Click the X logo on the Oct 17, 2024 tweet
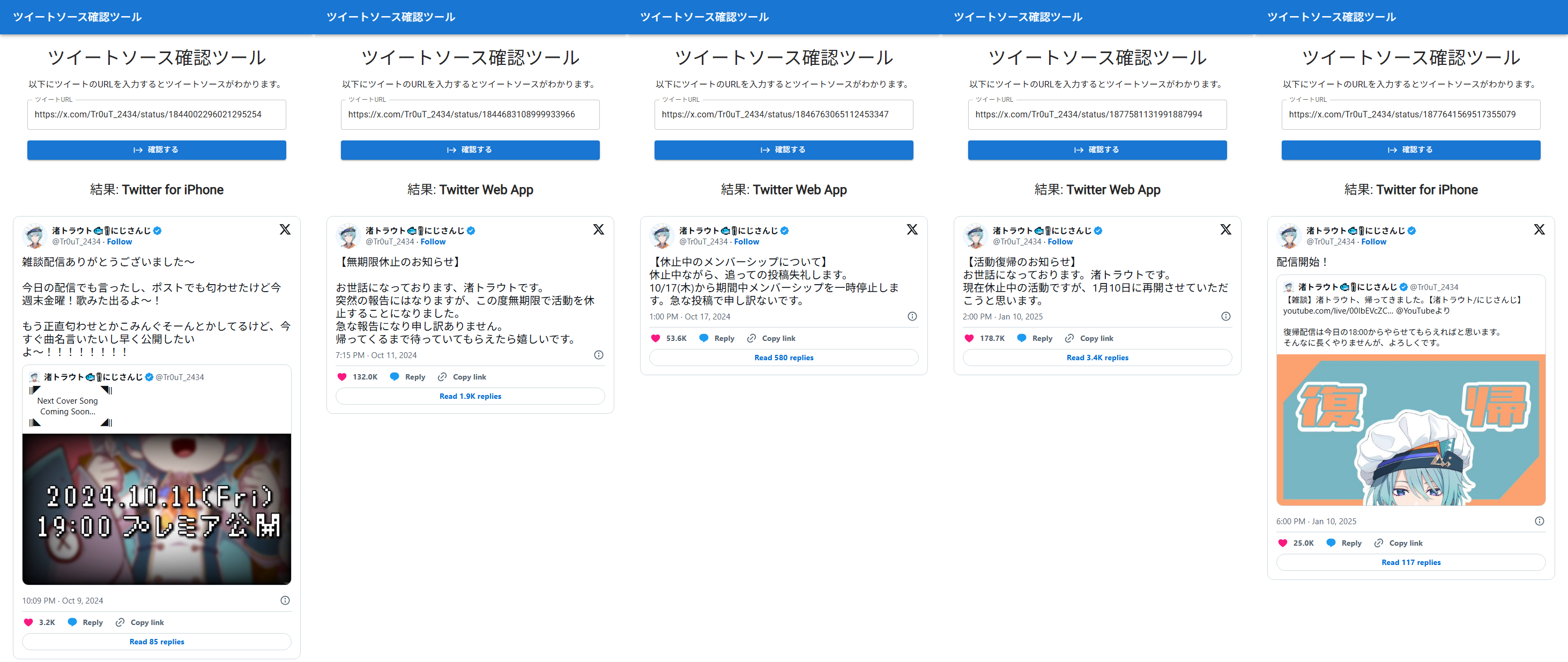The image size is (1568, 662). click(x=912, y=229)
